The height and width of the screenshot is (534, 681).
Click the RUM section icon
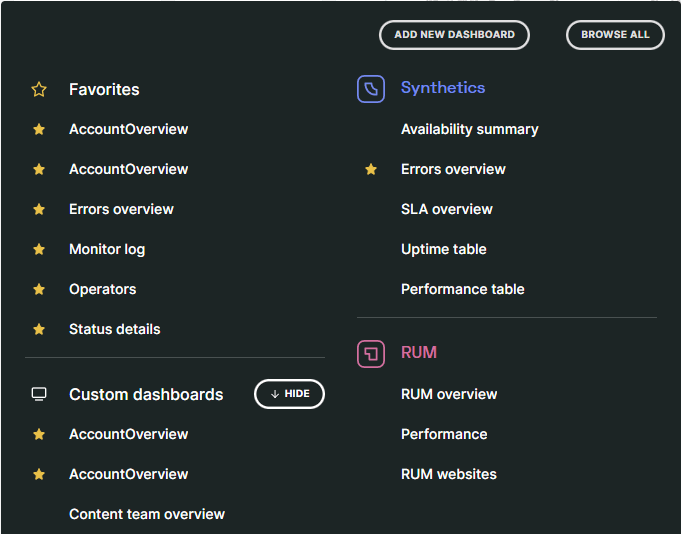pos(371,353)
